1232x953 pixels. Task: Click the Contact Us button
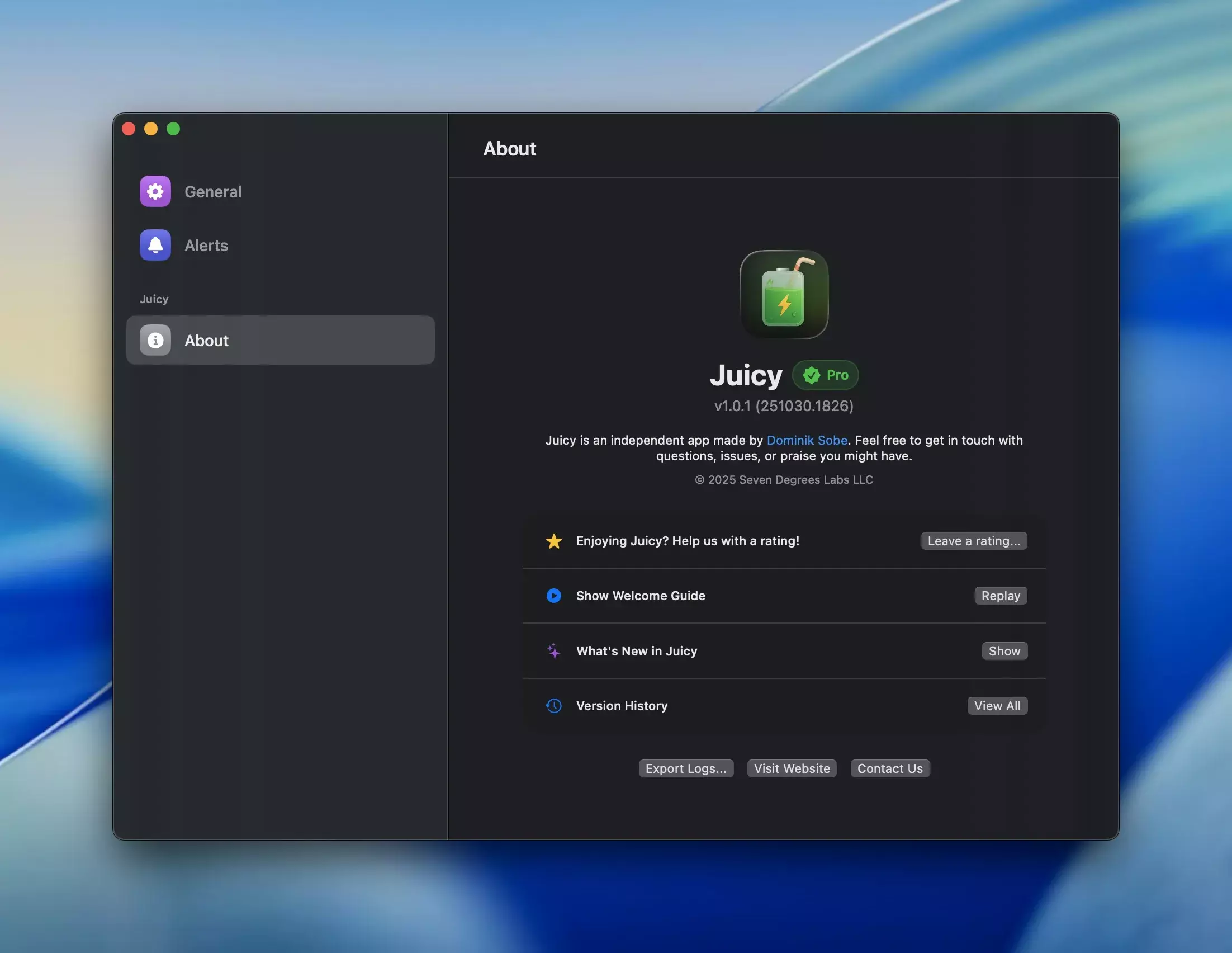pyautogui.click(x=889, y=768)
